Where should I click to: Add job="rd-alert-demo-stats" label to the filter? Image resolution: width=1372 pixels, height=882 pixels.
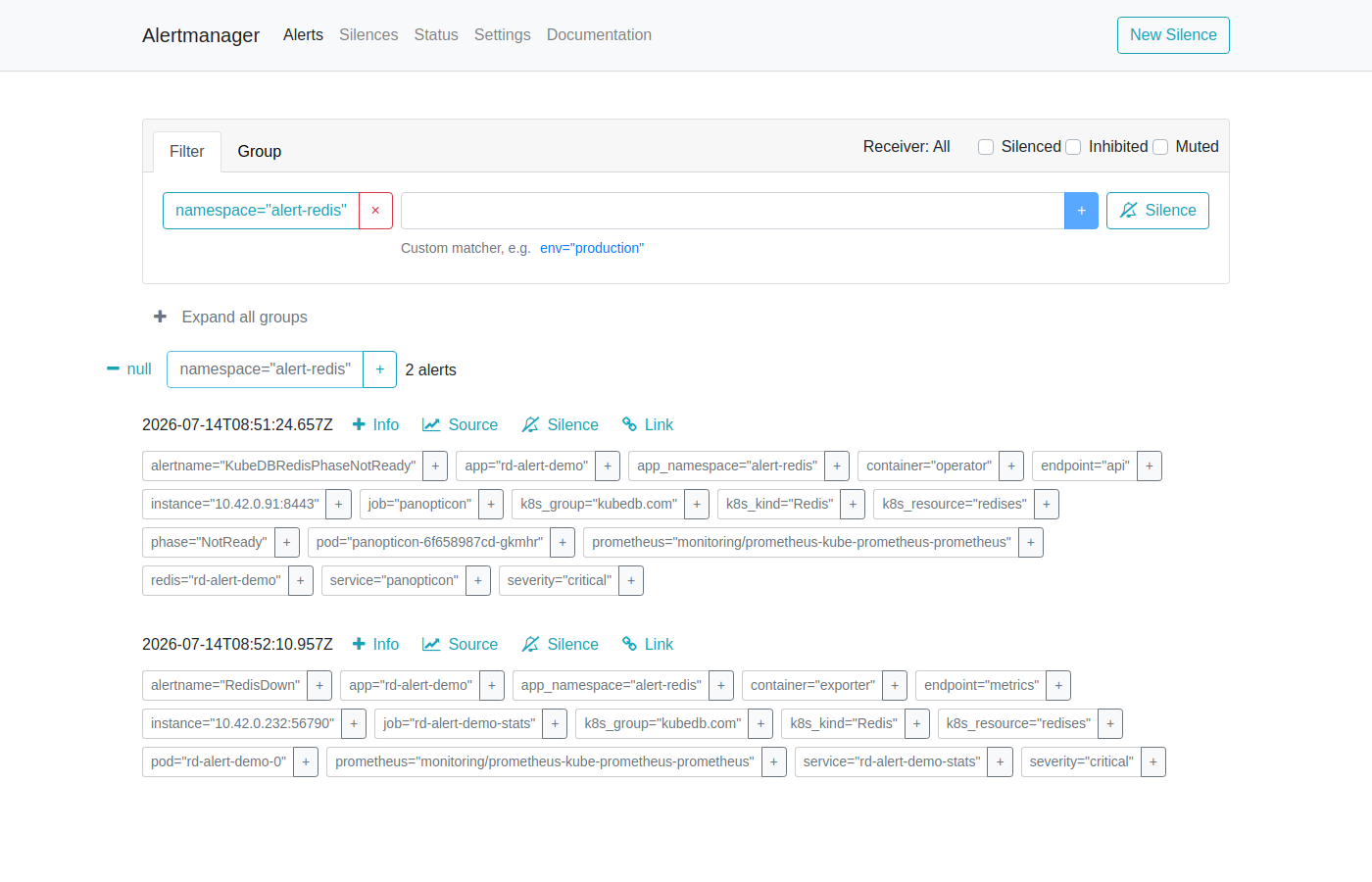click(555, 723)
